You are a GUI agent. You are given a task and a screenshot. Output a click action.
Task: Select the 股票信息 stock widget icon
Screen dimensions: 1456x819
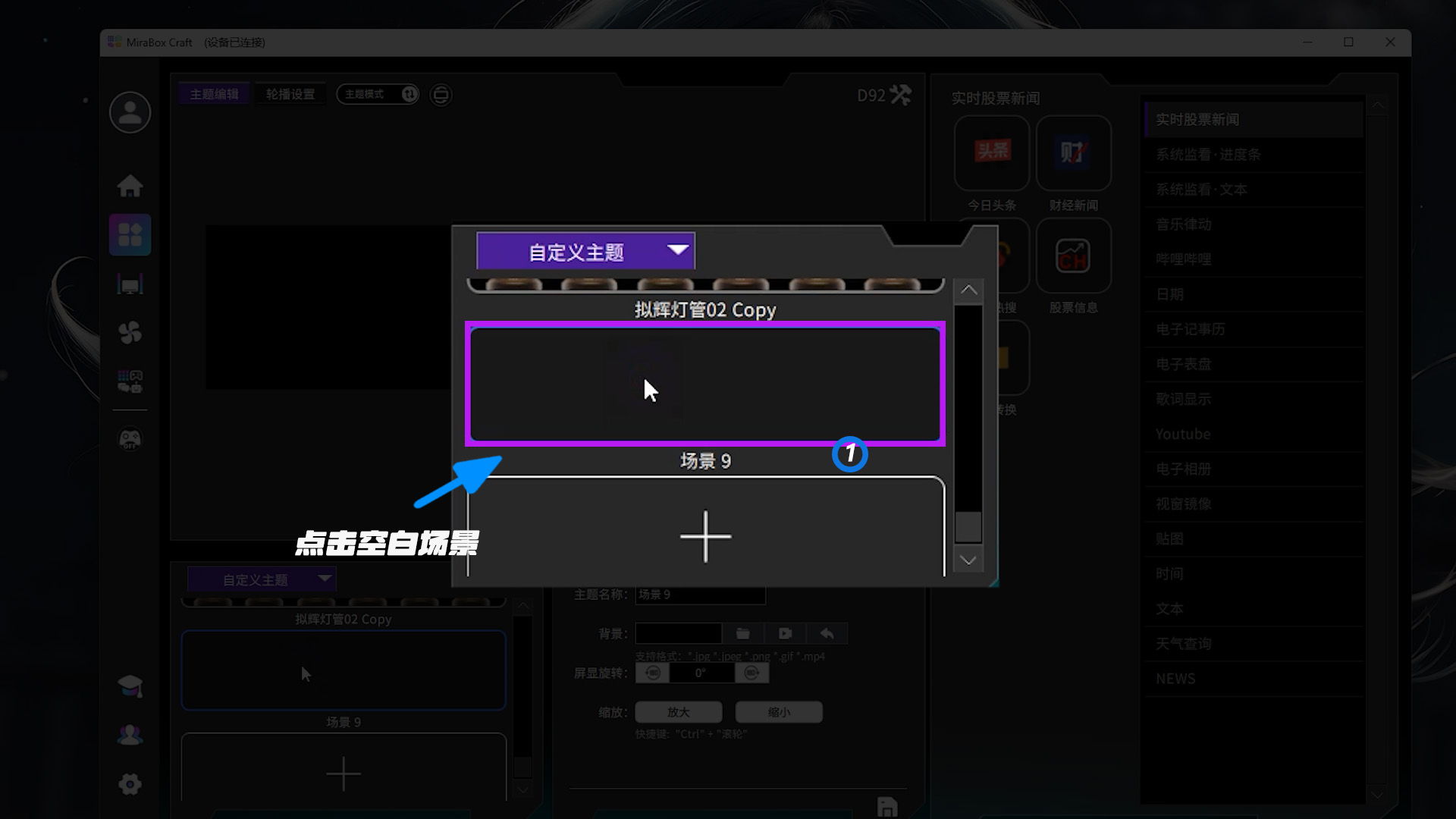pos(1073,256)
